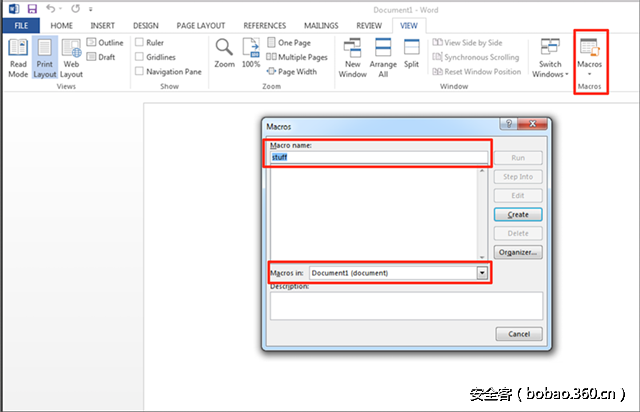The image size is (640, 412).
Task: Select Print Layout view
Action: [x=44, y=58]
